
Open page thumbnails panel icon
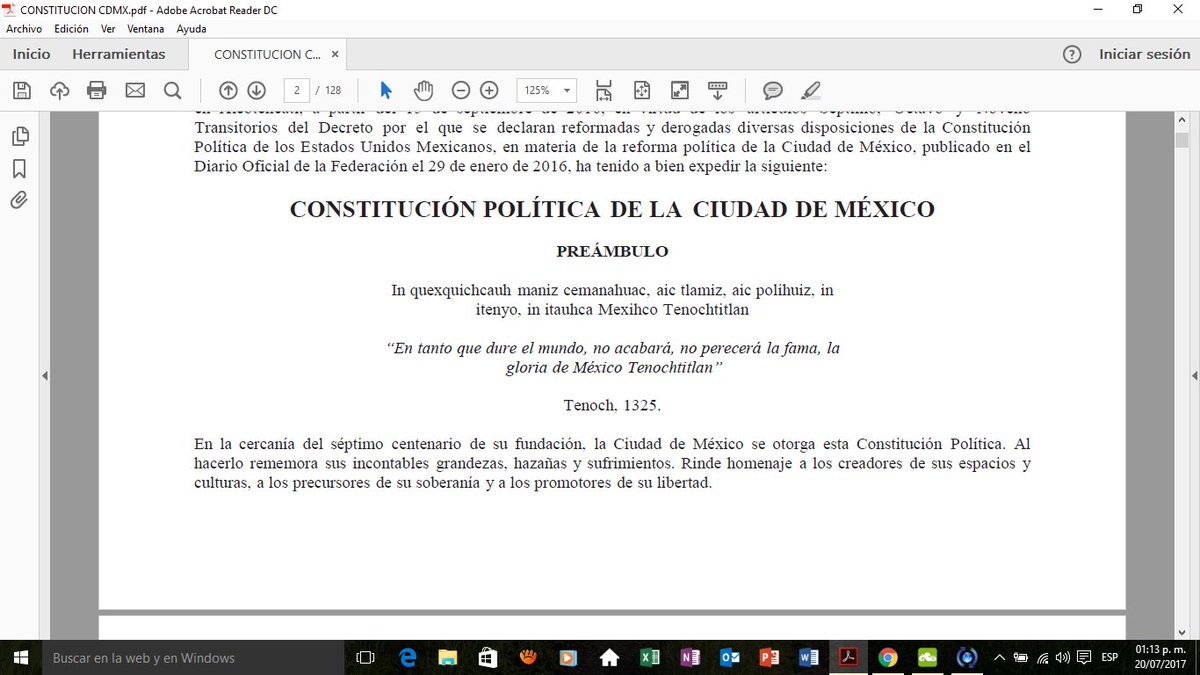[19, 136]
